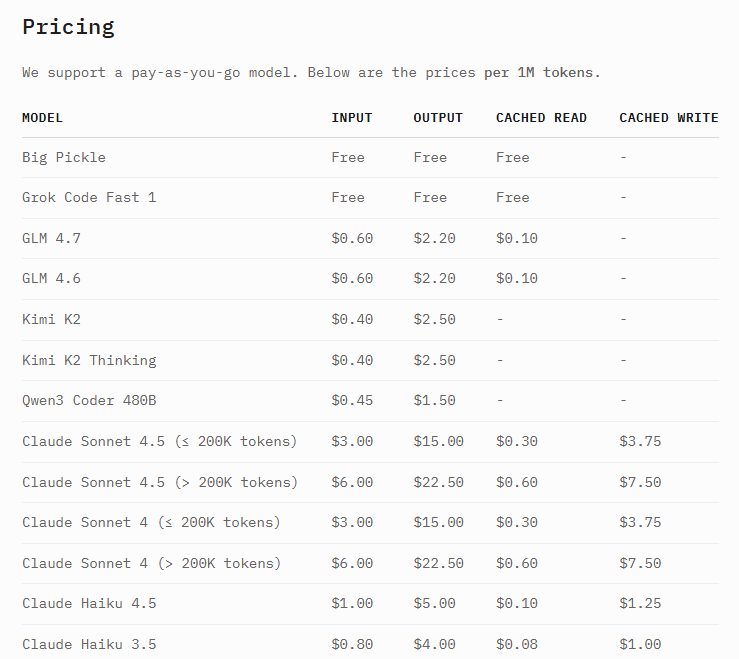This screenshot has width=739, height=659.
Task: Click the INPUT column header
Action: coord(351,118)
